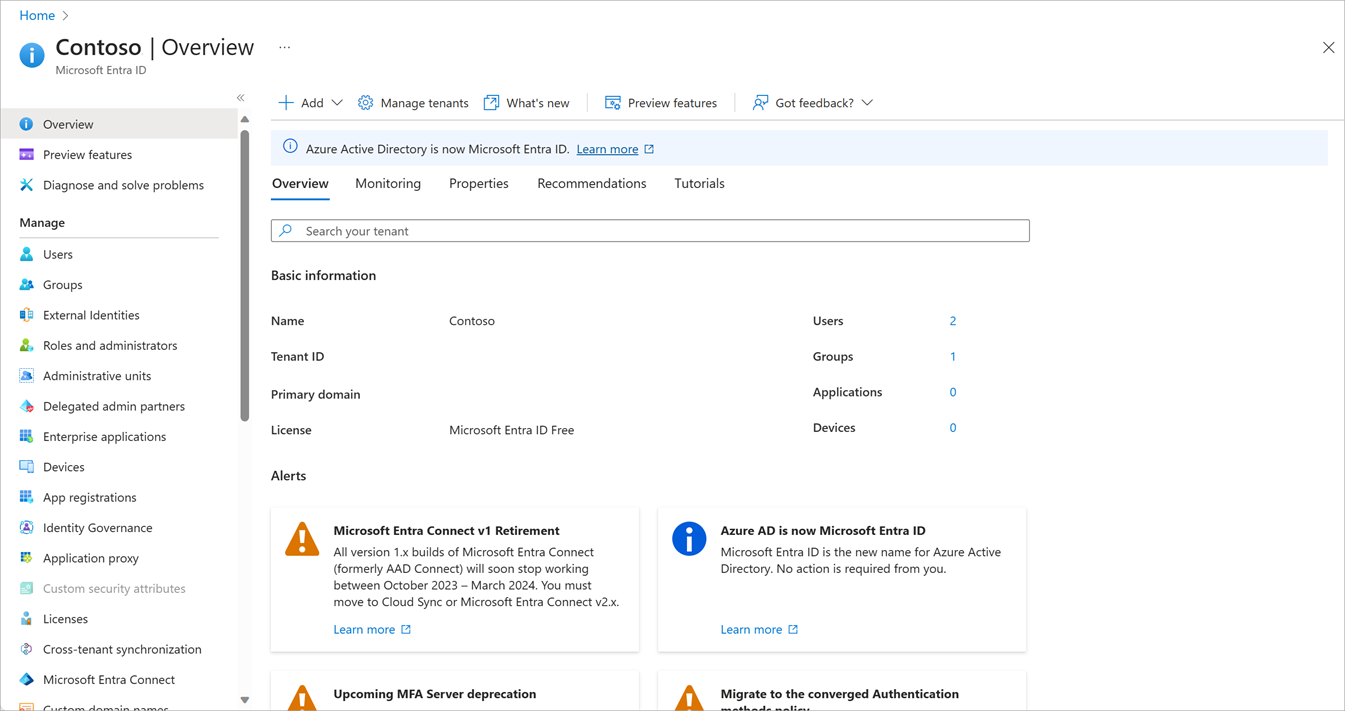1345x711 pixels.
Task: Click the Delegated admin partners icon
Action: tap(26, 406)
